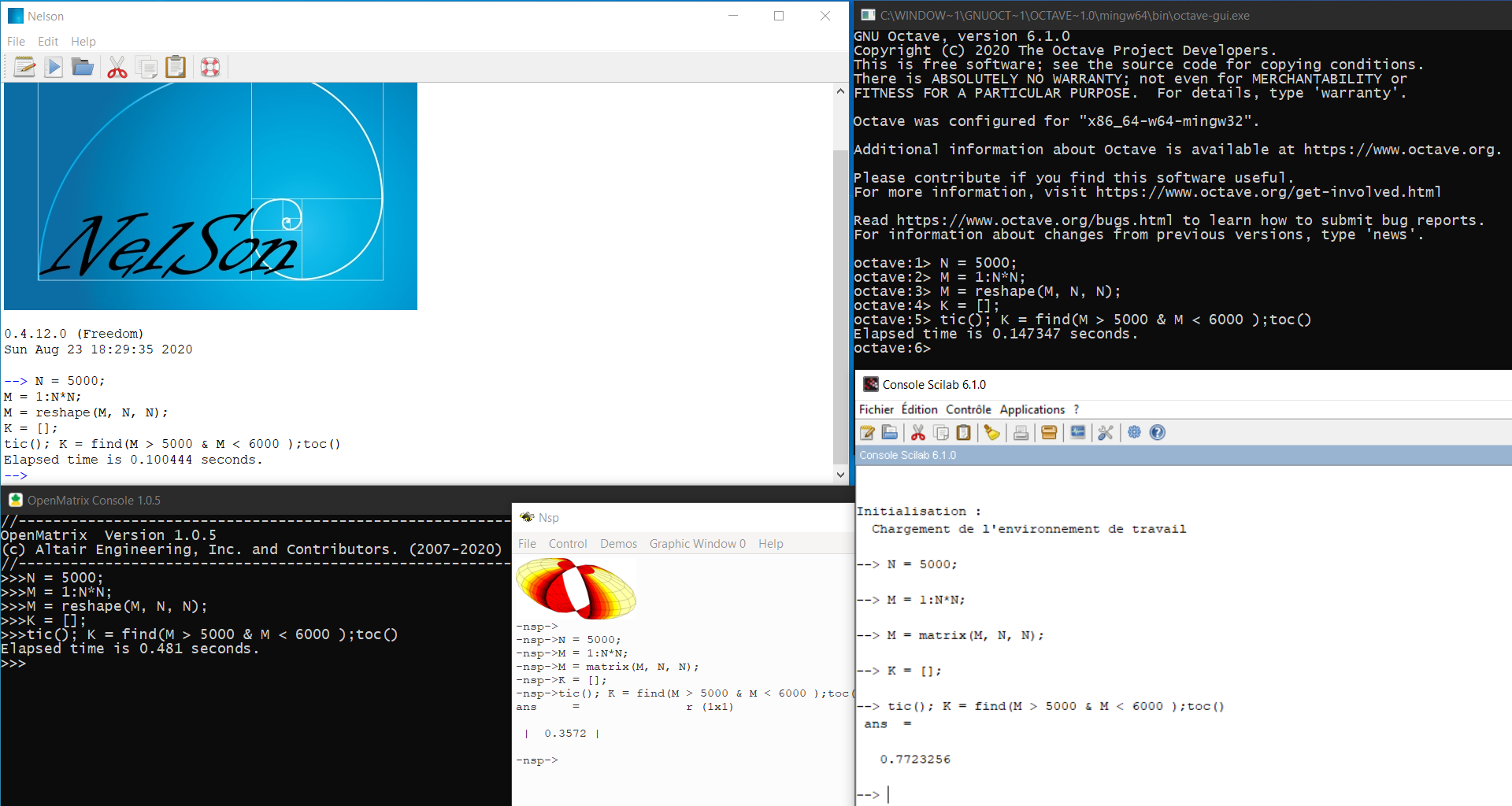This screenshot has width=1512, height=806.
Task: Click the Paste clipboard icon in Nelson toolbar
Action: [x=176, y=68]
